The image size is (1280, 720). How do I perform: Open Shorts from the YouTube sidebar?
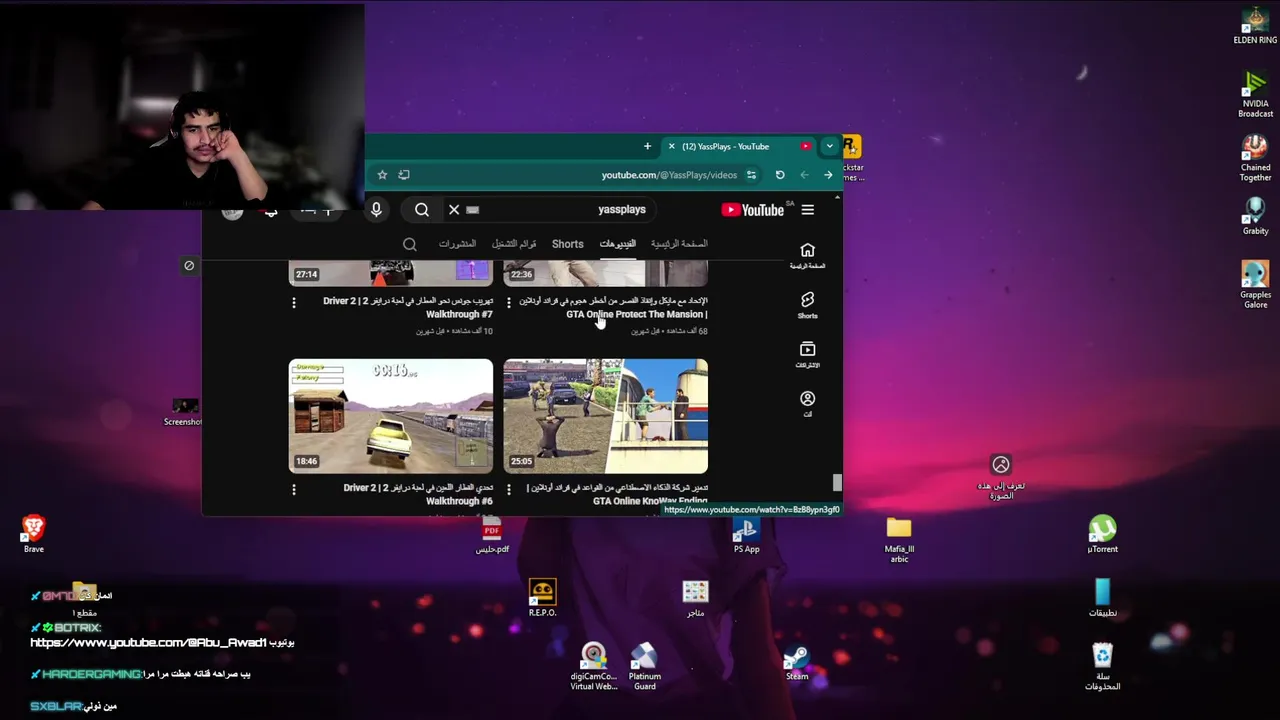tap(807, 305)
